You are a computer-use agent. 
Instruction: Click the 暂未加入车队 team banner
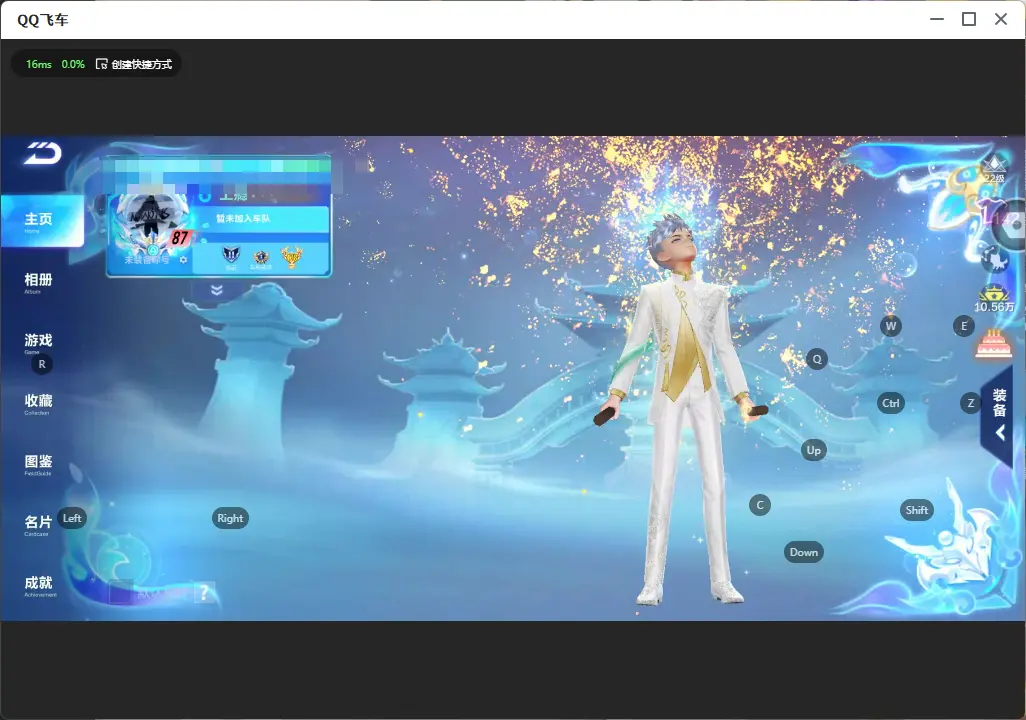[x=262, y=219]
